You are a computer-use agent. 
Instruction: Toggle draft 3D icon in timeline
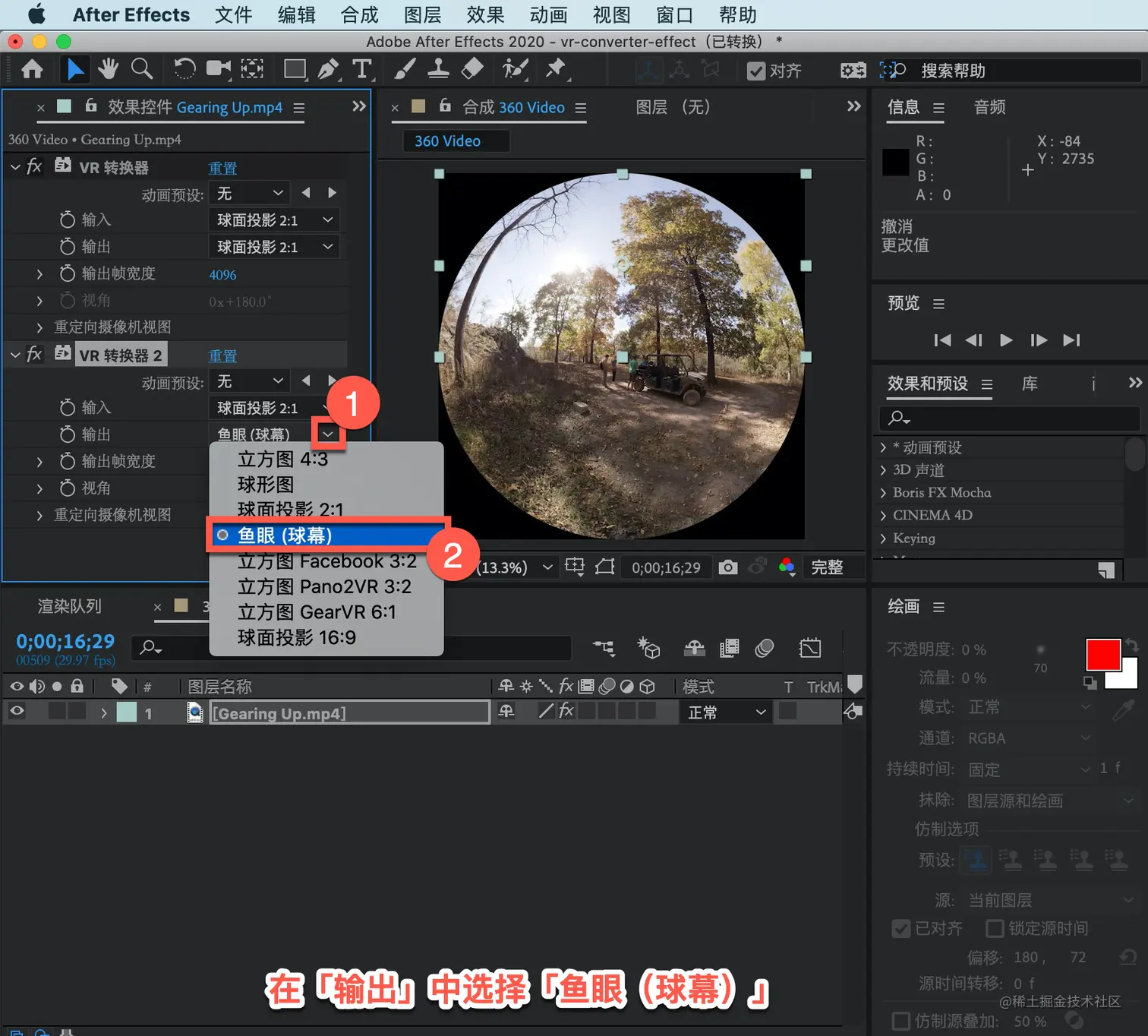[x=648, y=648]
